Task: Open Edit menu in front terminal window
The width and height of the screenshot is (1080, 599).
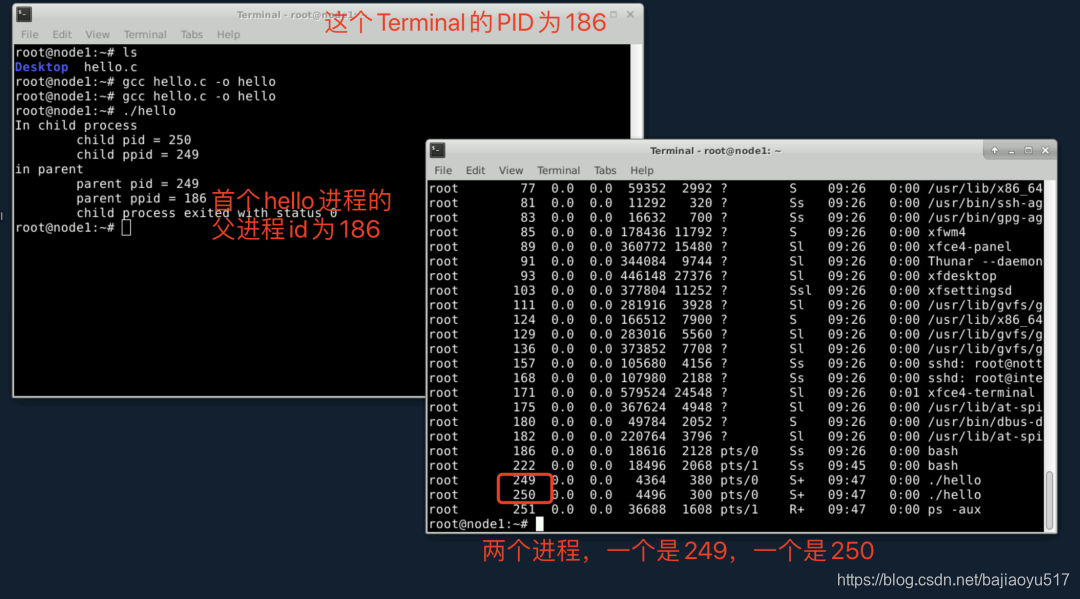Action: [475, 170]
